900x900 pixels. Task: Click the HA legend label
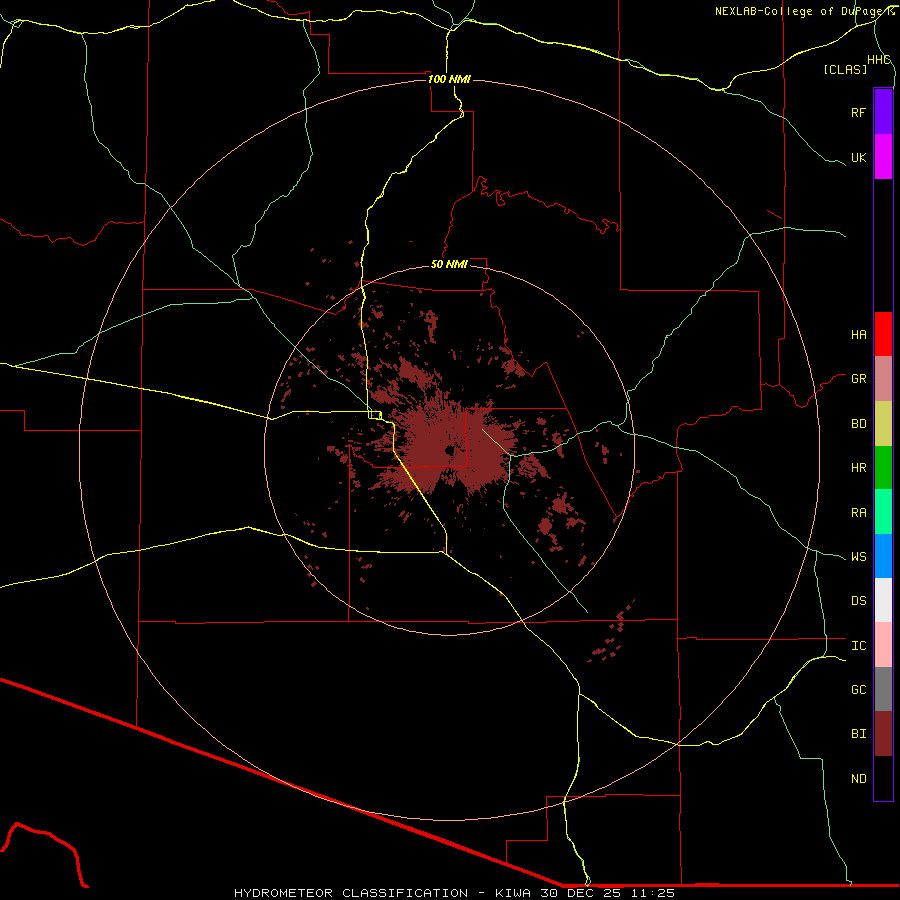tap(858, 335)
